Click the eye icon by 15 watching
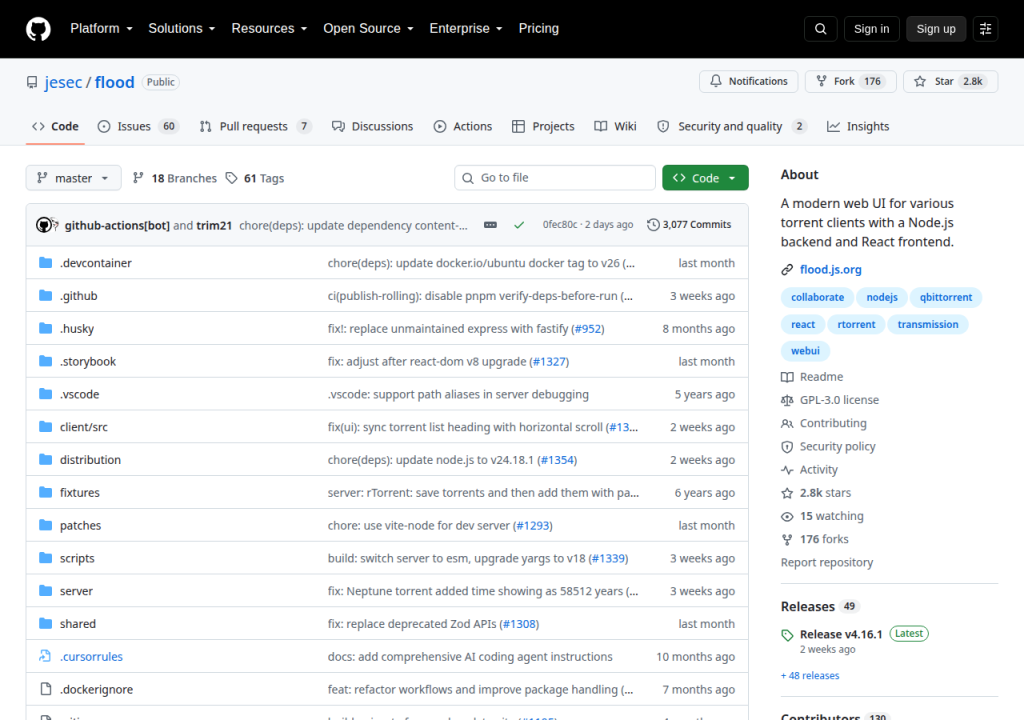1024x720 pixels. coord(787,516)
